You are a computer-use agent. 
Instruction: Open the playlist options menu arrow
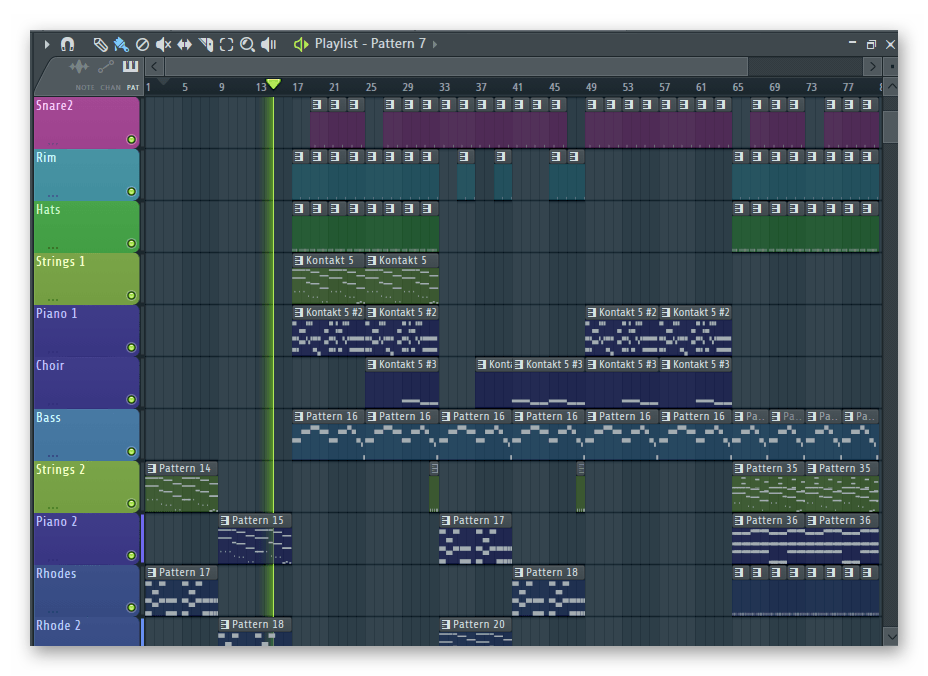click(x=47, y=44)
